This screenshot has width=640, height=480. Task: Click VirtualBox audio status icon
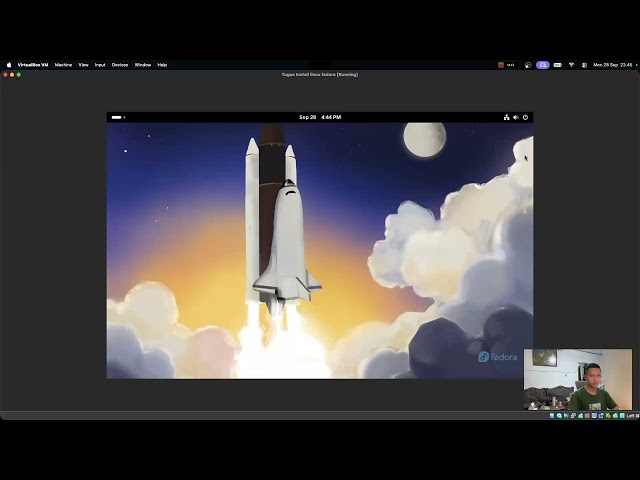(566, 416)
